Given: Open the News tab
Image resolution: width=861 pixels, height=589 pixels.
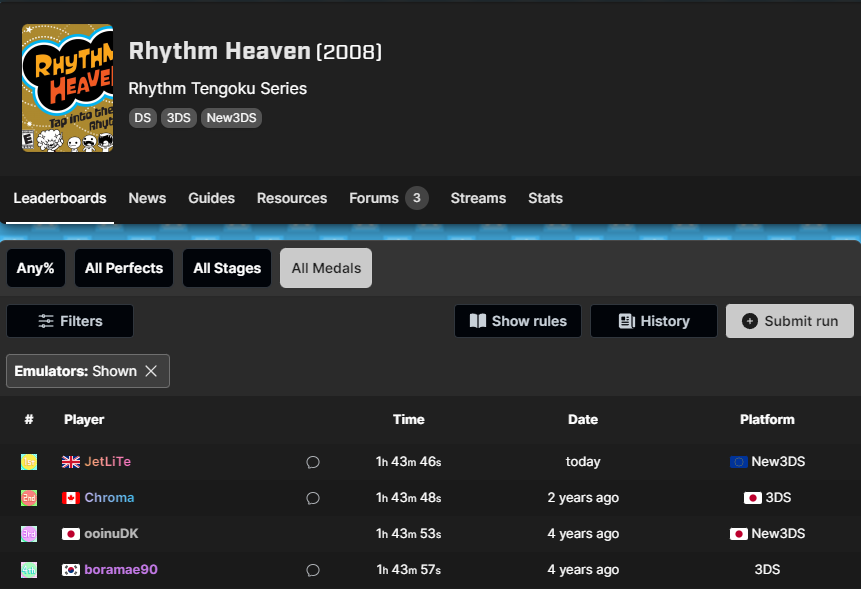Looking at the screenshot, I should (147, 198).
